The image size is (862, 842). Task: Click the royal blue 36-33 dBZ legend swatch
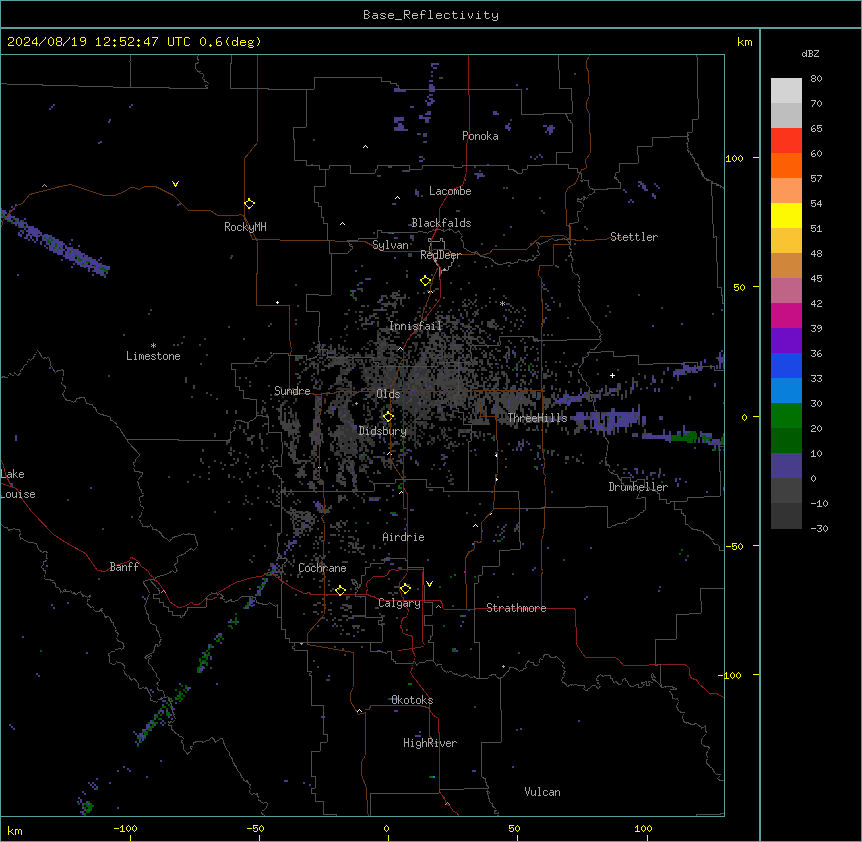pos(786,365)
